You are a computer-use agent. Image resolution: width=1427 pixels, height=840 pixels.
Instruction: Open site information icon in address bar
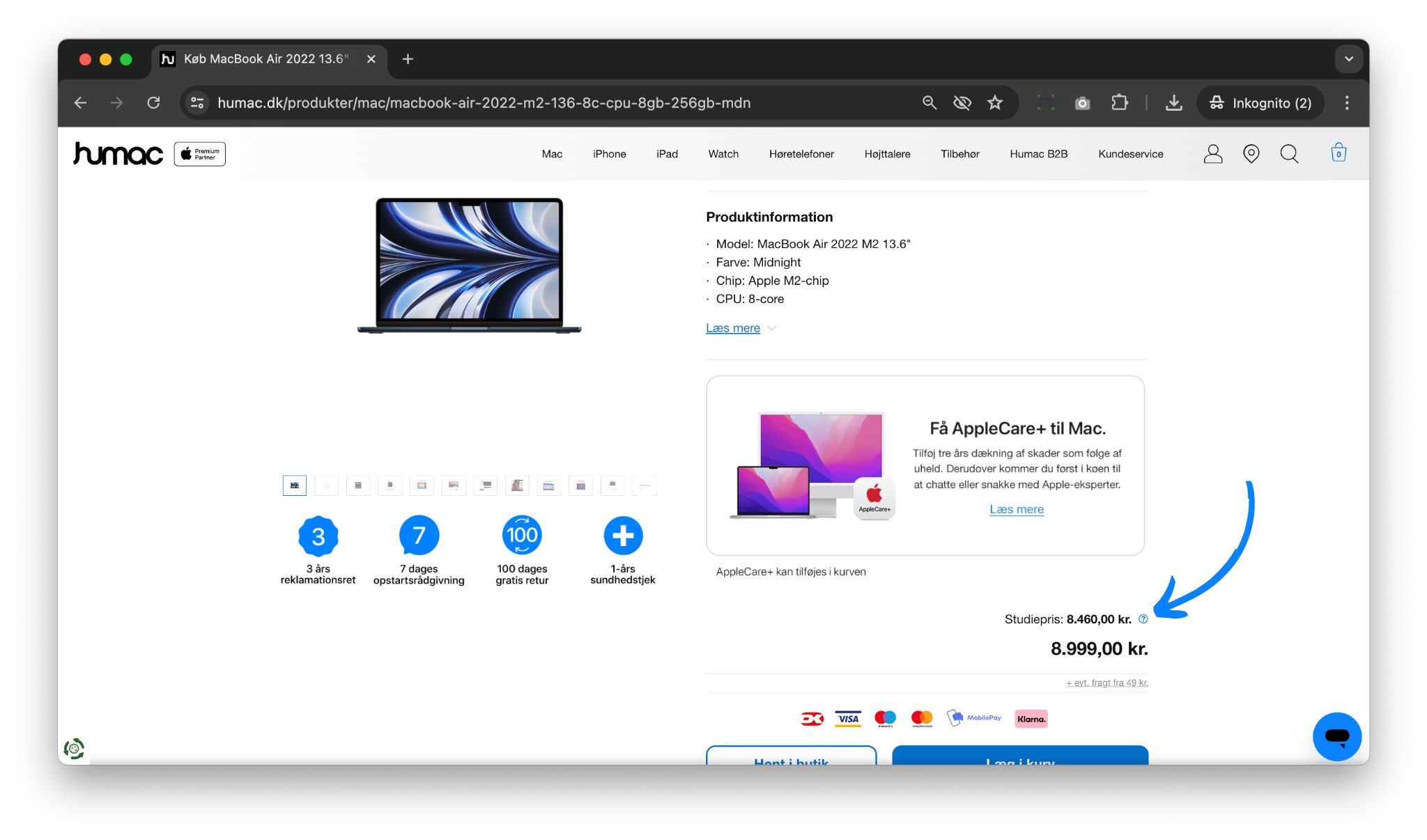[197, 103]
